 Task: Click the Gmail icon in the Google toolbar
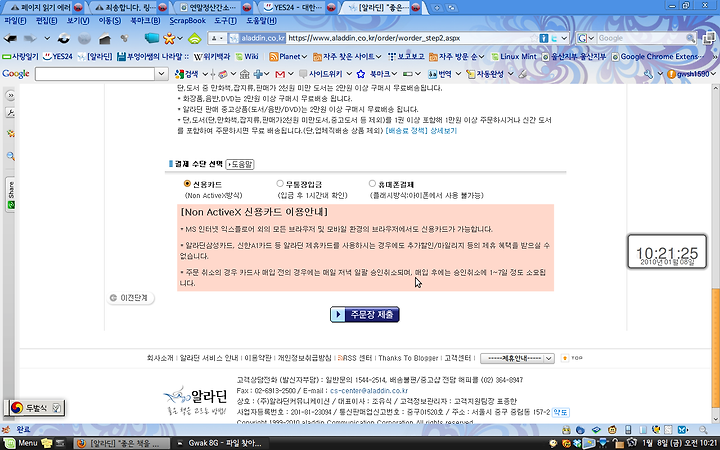[280, 73]
